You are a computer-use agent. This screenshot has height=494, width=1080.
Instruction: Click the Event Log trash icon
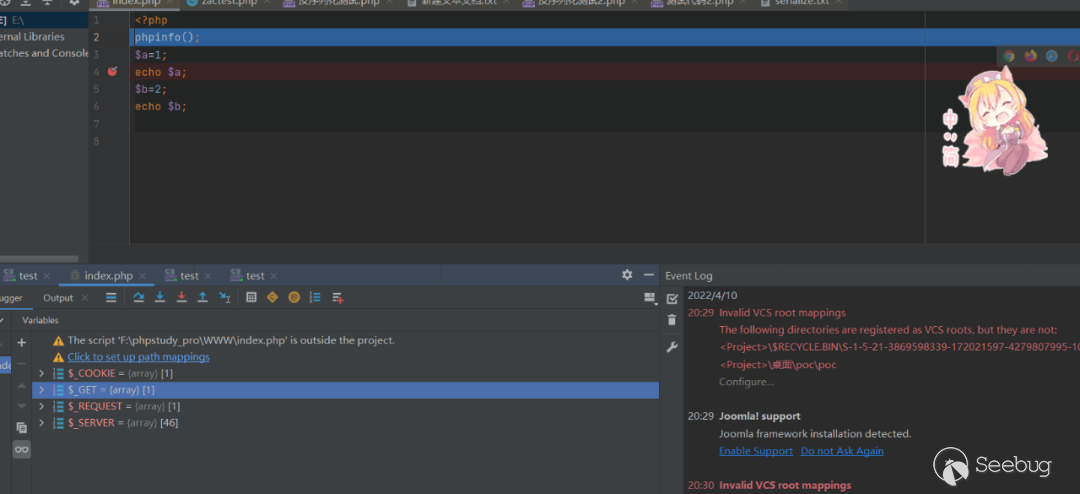coord(672,320)
